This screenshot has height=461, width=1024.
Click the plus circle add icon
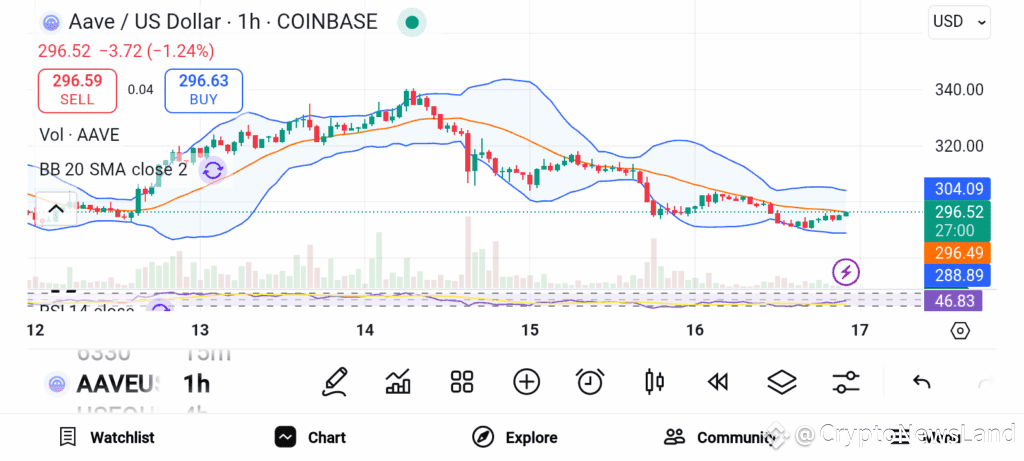point(526,382)
